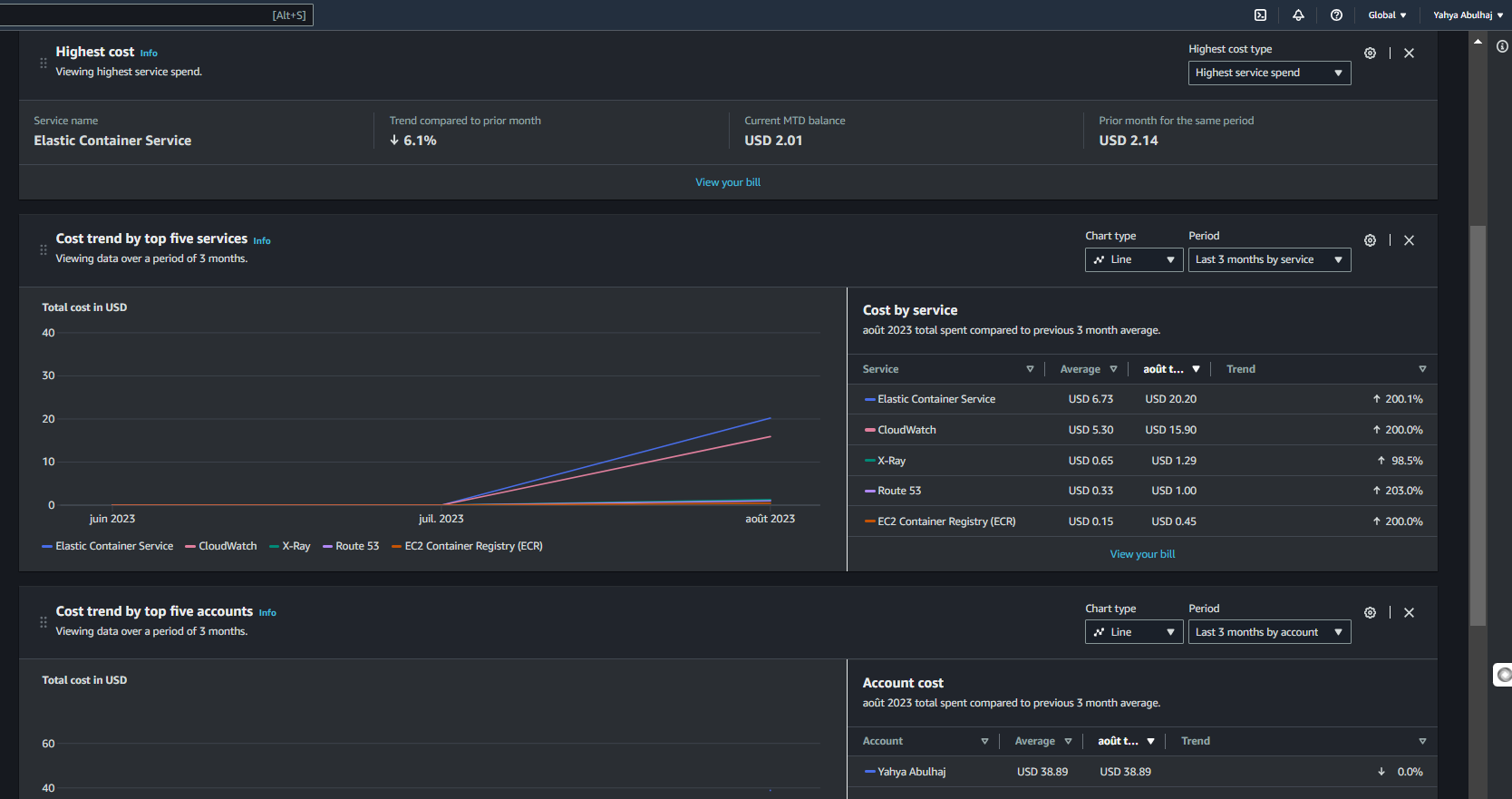Open CloudShell terminal icon in top bar
This screenshot has width=1512, height=799.
click(1260, 15)
